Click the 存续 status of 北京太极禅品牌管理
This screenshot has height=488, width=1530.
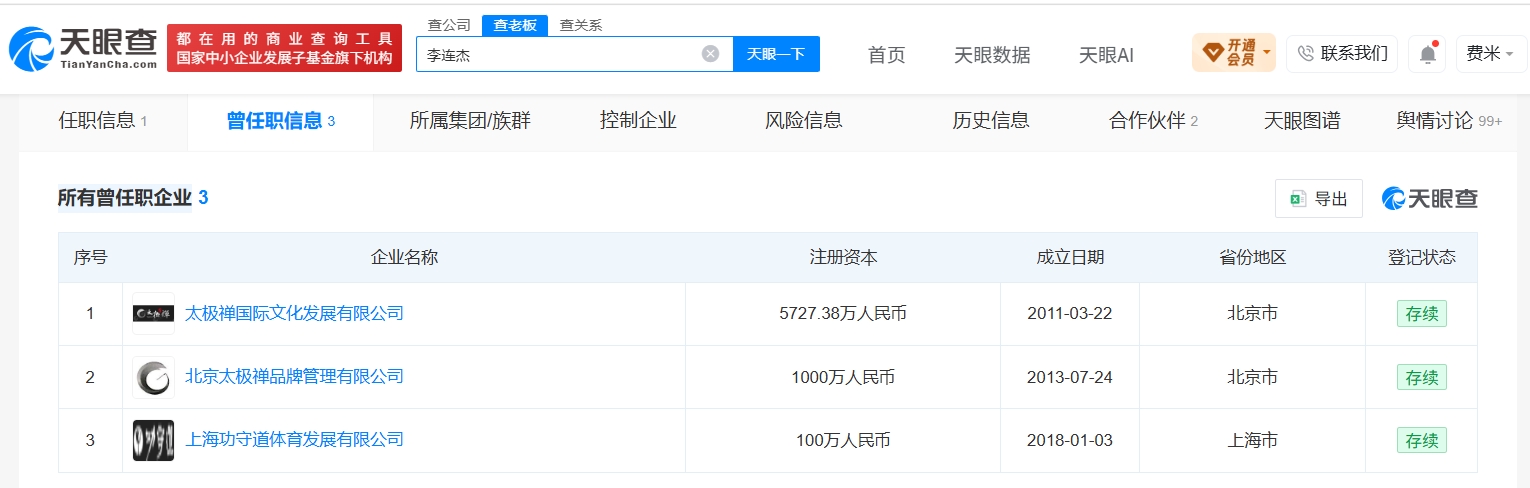pyautogui.click(x=1422, y=377)
